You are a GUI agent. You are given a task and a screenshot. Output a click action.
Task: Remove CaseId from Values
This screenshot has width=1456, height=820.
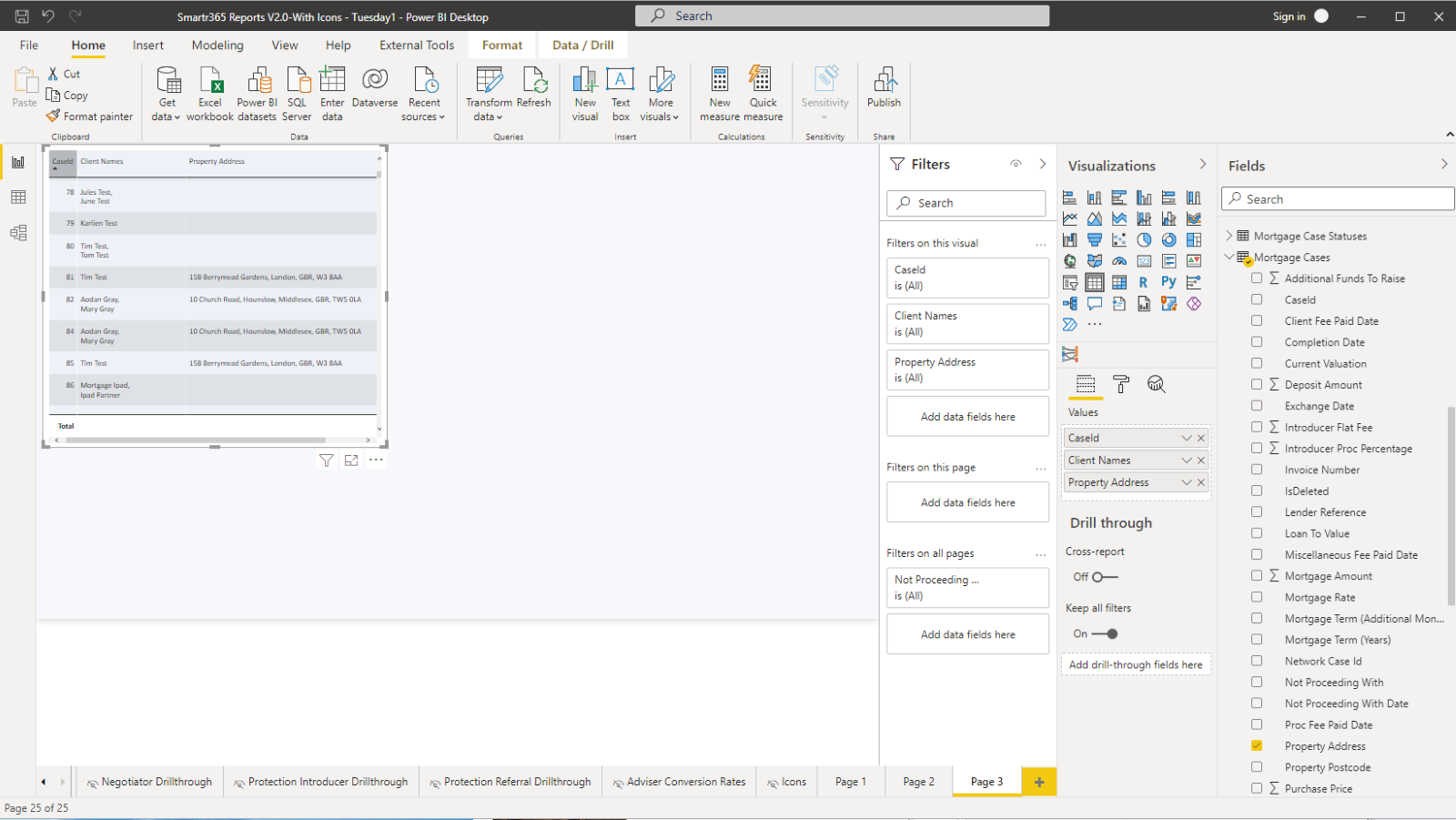tap(1201, 438)
